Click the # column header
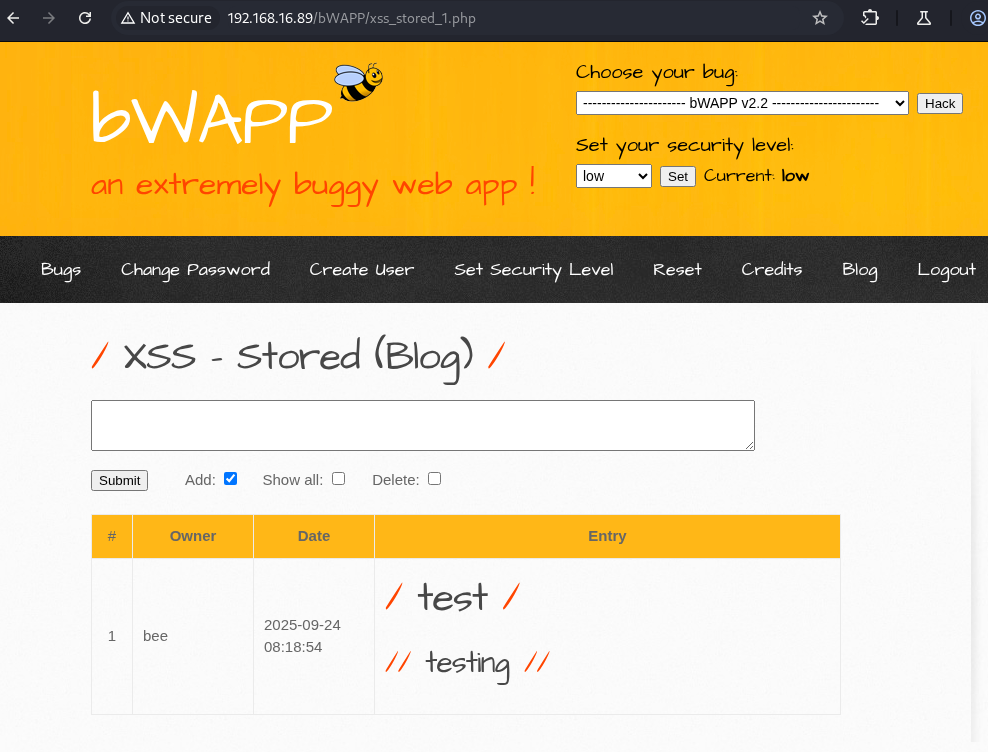Image resolution: width=988 pixels, height=752 pixels. click(112, 536)
